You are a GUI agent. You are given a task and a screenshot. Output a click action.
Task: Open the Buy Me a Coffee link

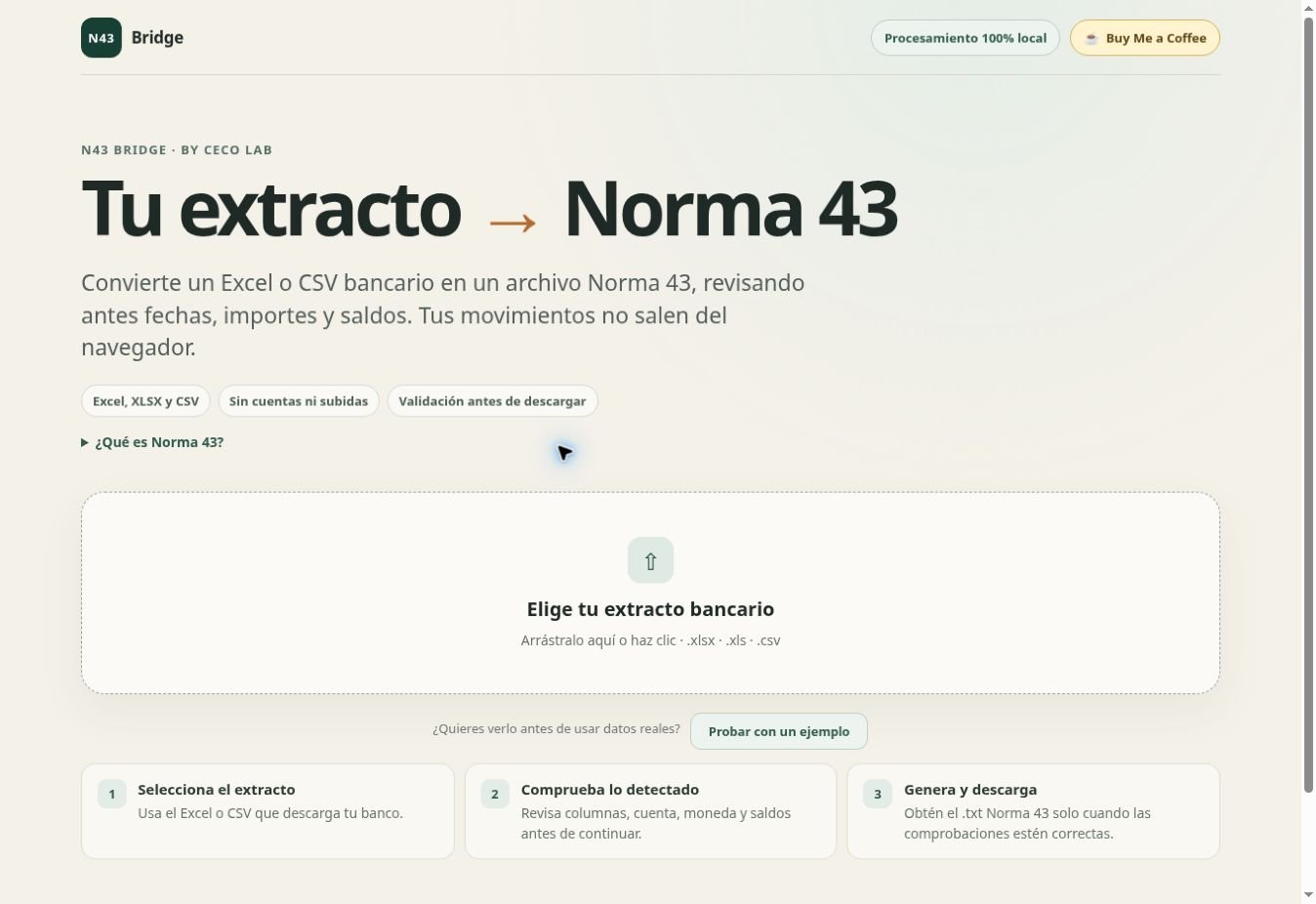point(1145,38)
